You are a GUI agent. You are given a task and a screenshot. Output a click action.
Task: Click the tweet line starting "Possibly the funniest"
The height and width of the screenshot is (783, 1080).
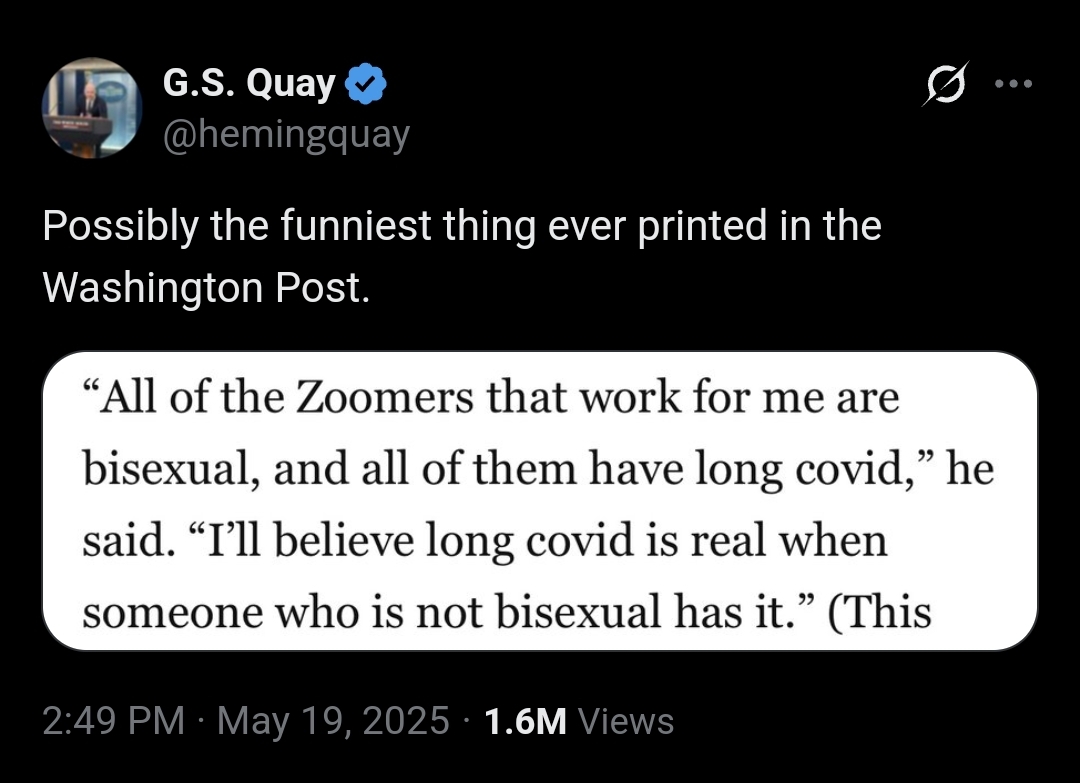click(461, 226)
